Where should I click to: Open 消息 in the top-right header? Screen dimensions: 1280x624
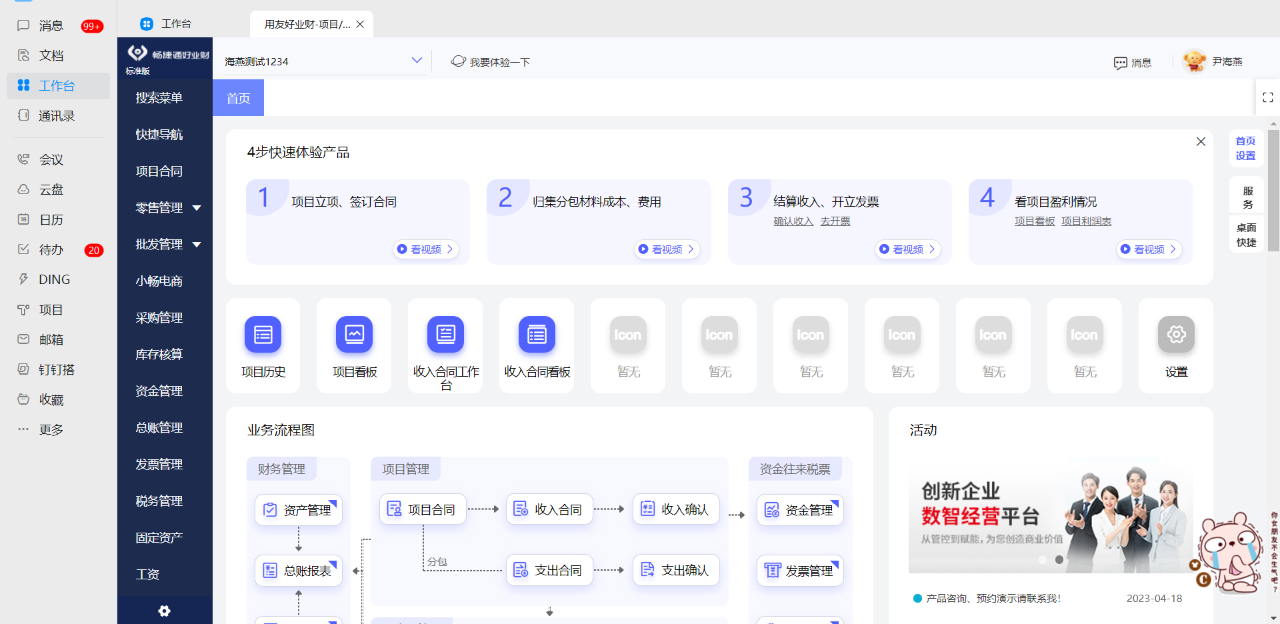1133,62
